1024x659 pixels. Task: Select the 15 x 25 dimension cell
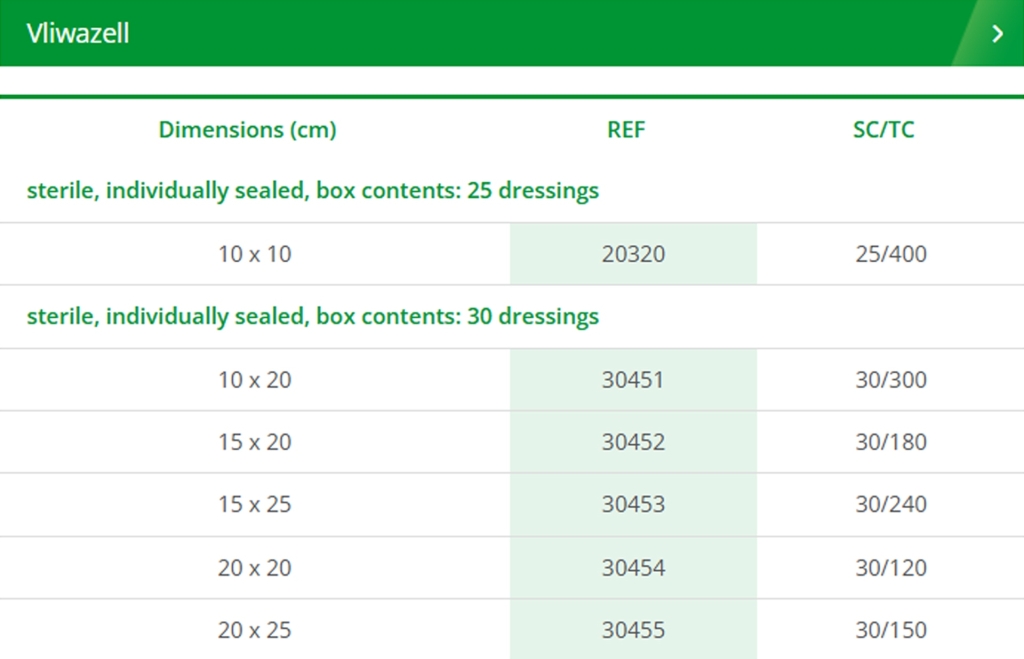point(255,504)
